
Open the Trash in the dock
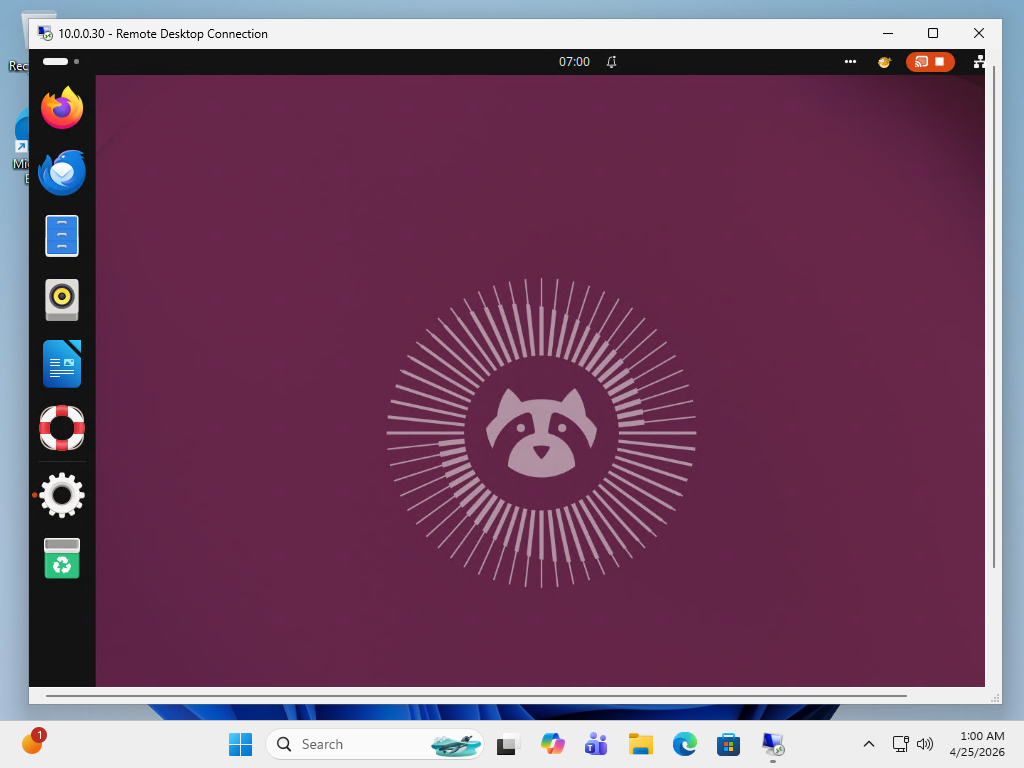point(62,559)
